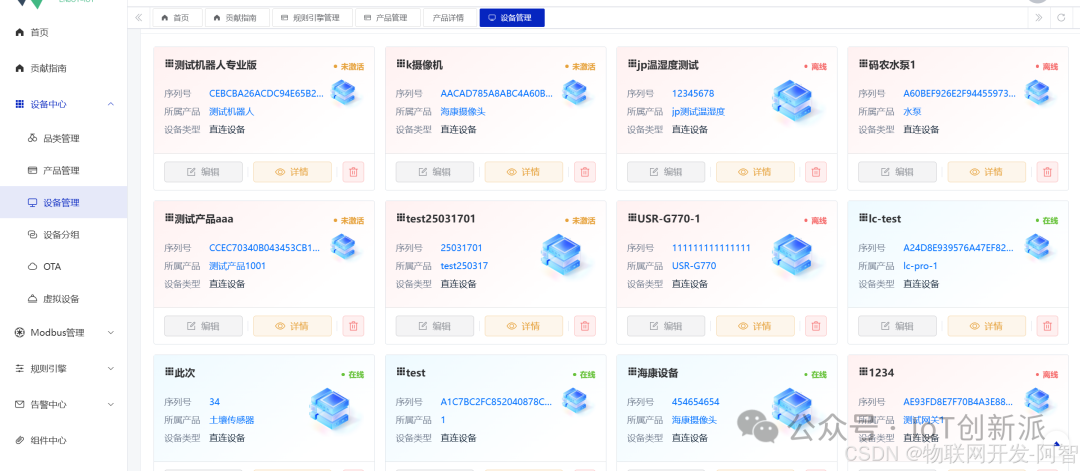Delete the 测试产品aaa device card
This screenshot has width=1080, height=471.
point(353,326)
